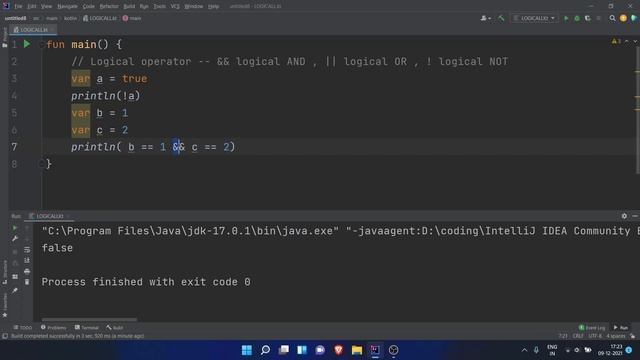
Task: Click the greyed-out Stop square in top toolbar
Action: pyautogui.click(x=599, y=18)
